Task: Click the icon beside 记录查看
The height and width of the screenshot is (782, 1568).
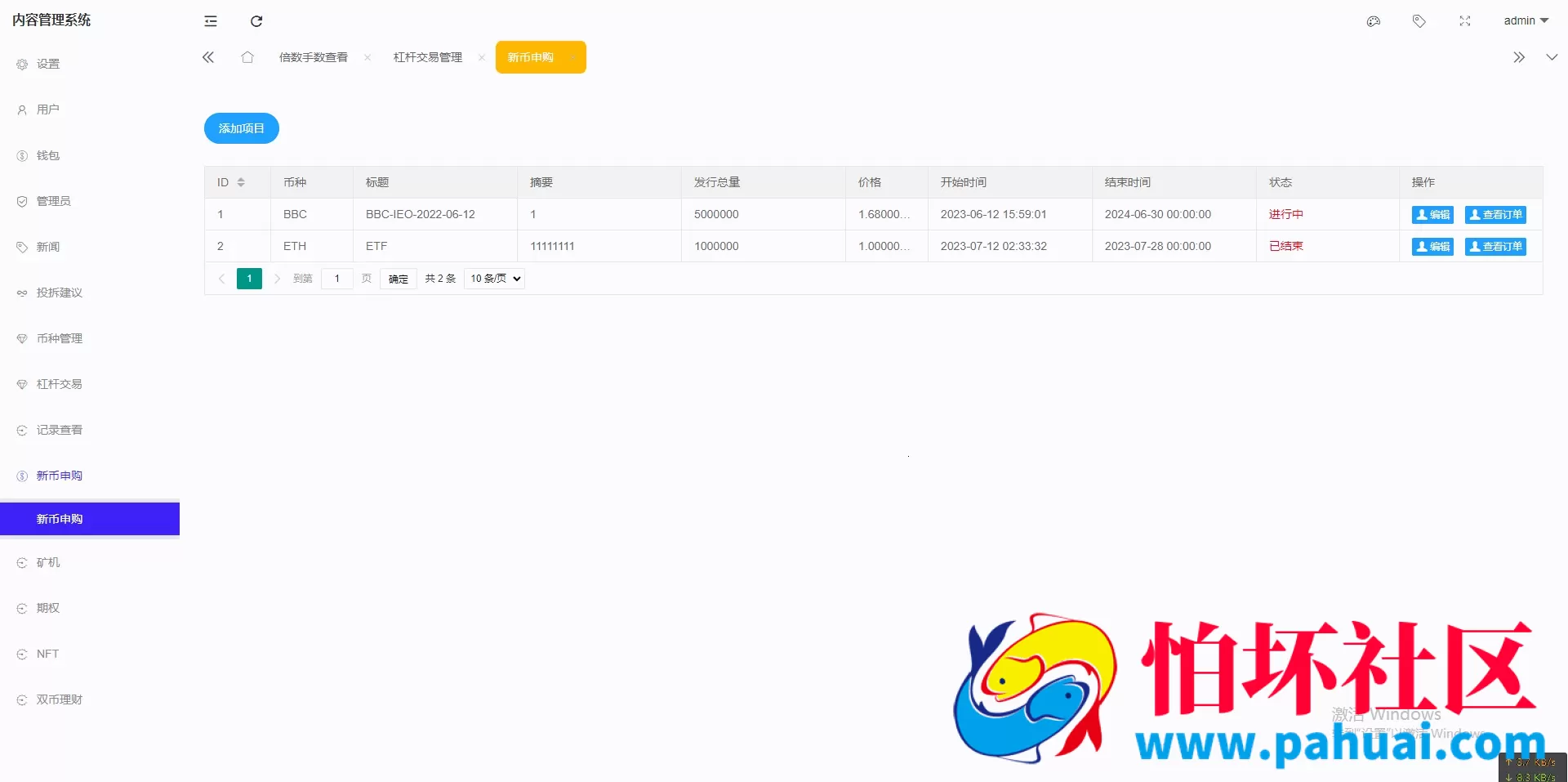Action: click(22, 430)
